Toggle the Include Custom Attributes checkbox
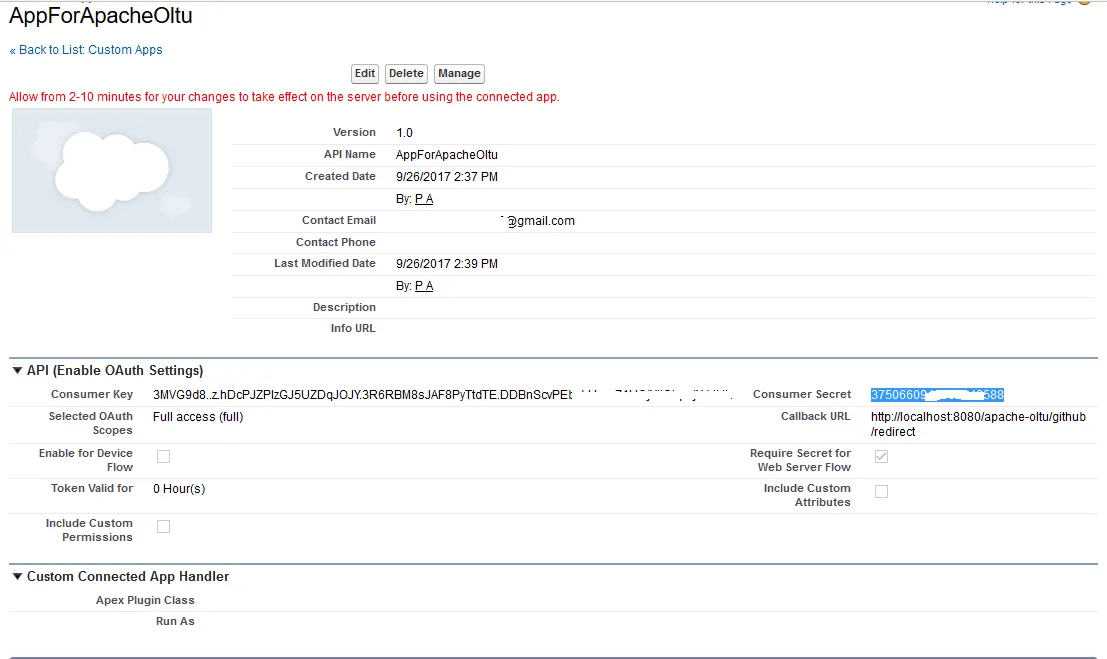1107x659 pixels. (x=881, y=492)
